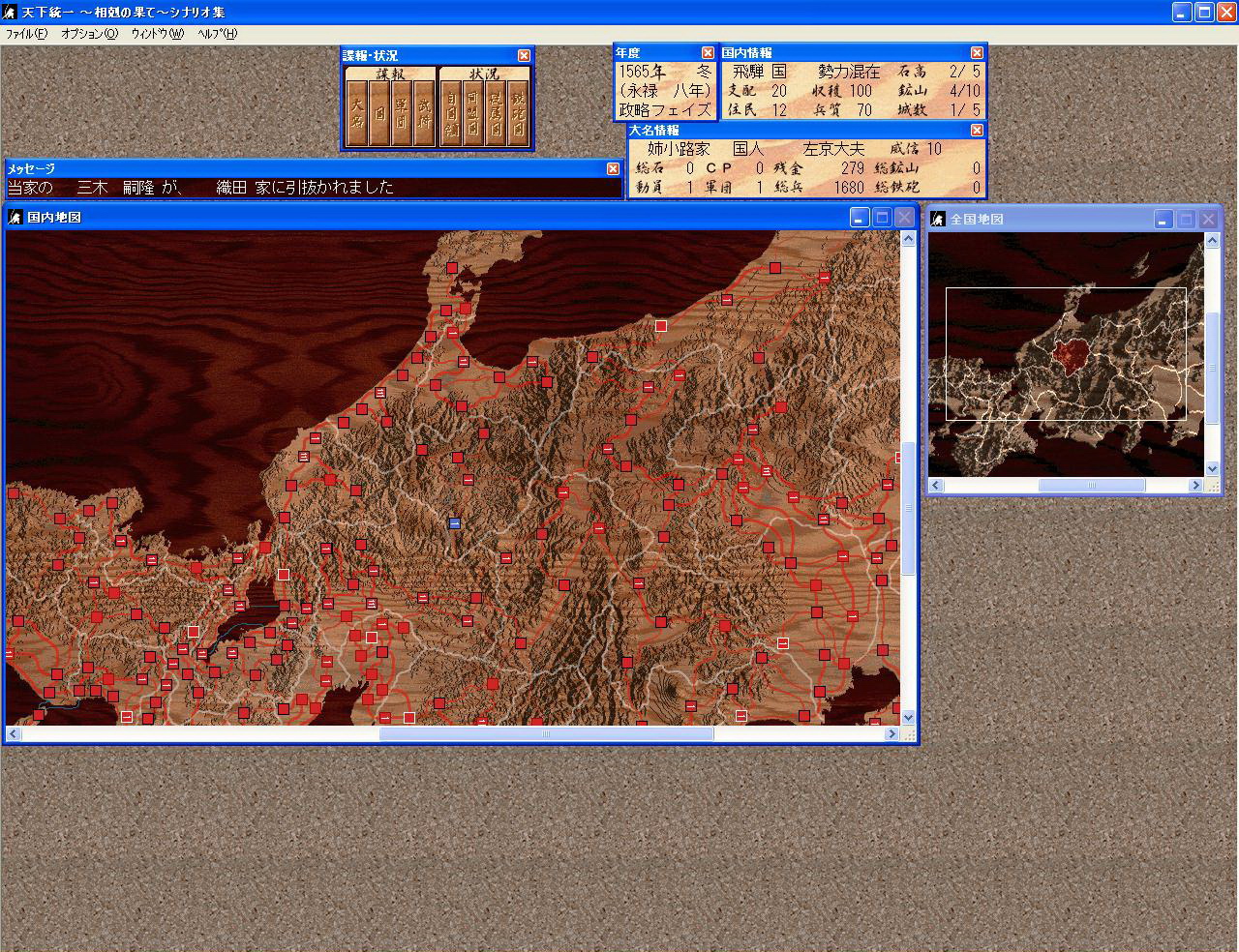The image size is (1239, 952).
Task: Click the 武将 intelligence plaque button
Action: [x=423, y=113]
